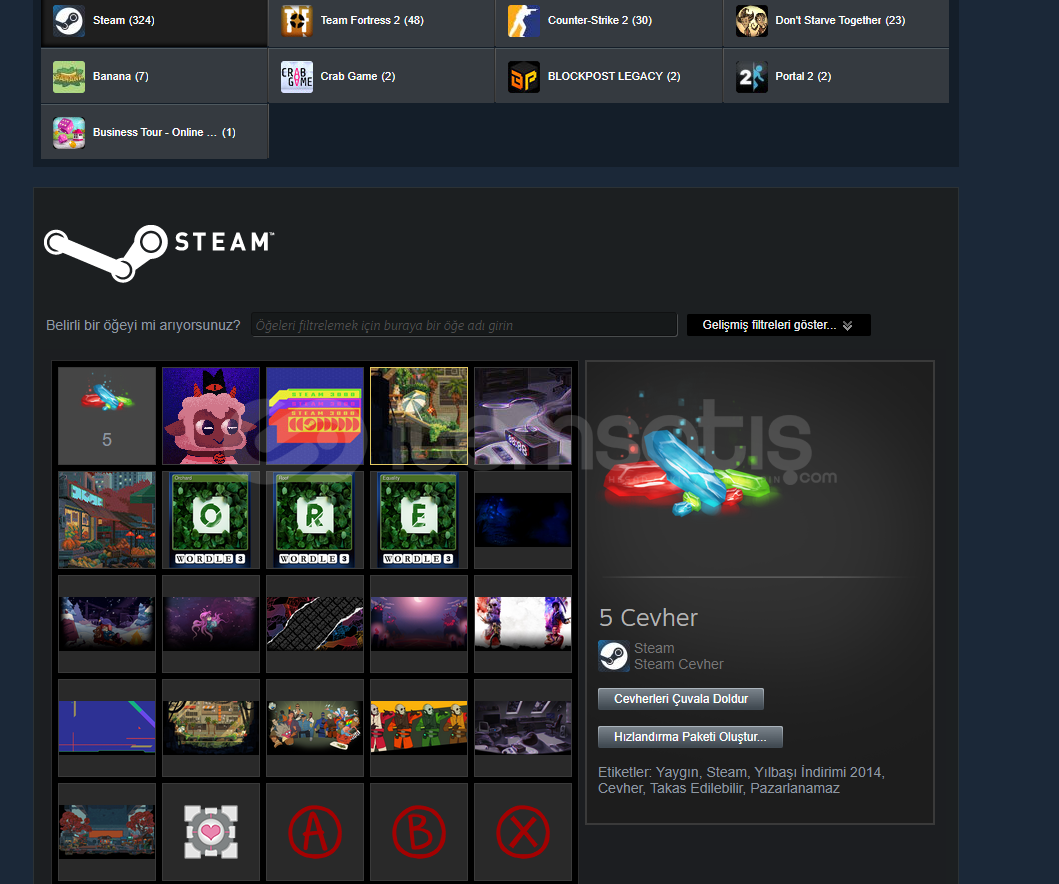The image size is (1059, 884).
Task: Select the jungle platformer level background
Action: pyautogui.click(x=211, y=728)
